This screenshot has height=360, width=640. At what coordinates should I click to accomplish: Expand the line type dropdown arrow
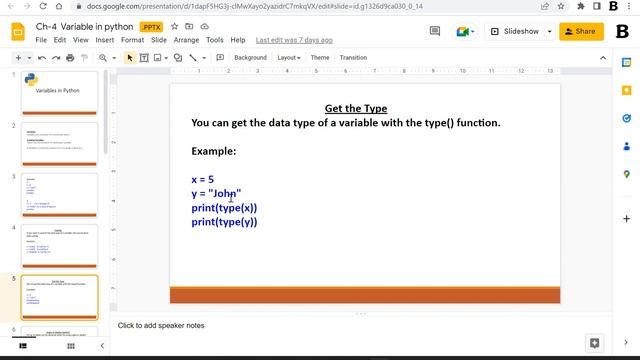204,58
